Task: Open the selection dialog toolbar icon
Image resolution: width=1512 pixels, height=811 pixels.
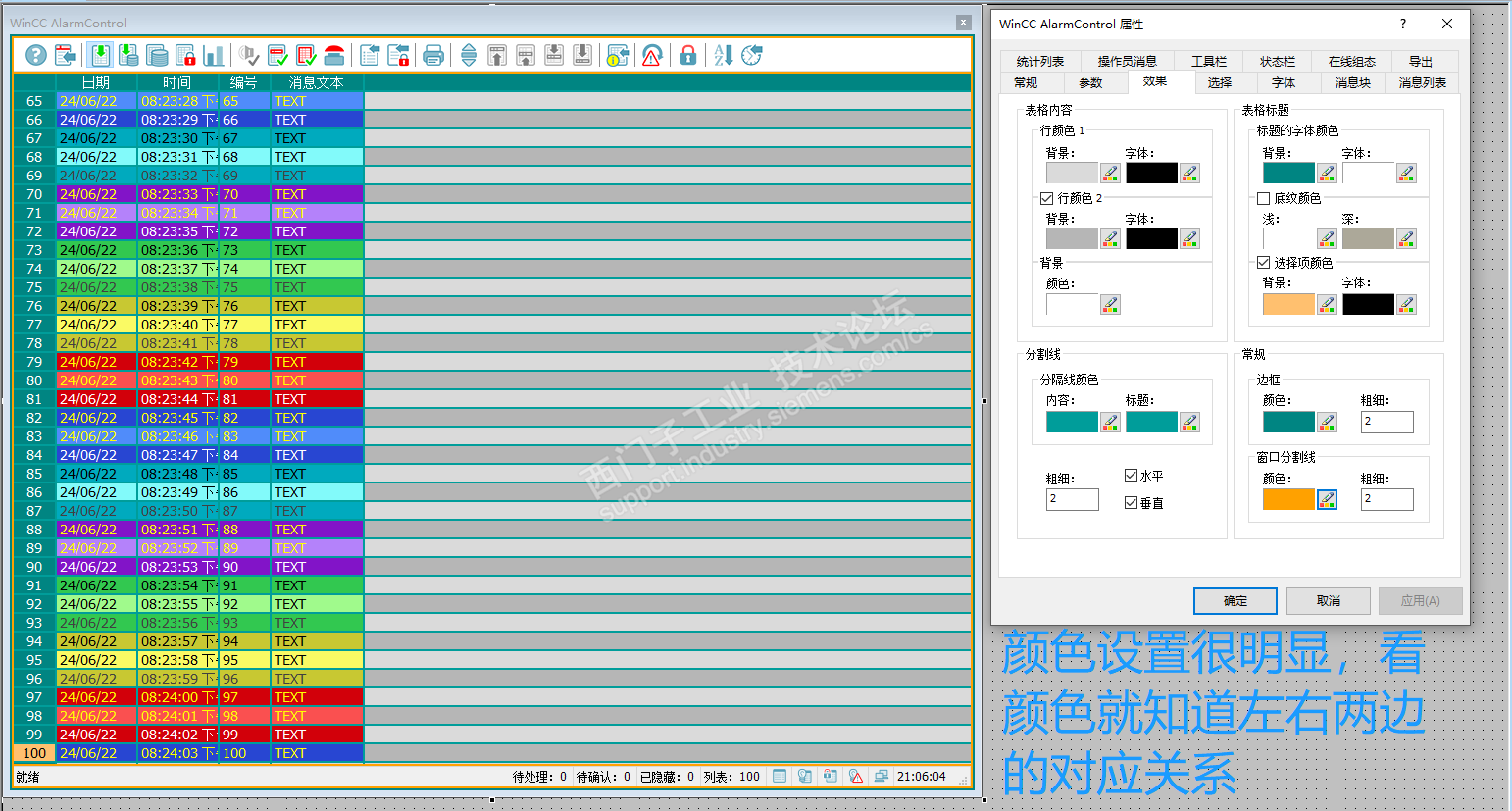Action: (x=370, y=56)
